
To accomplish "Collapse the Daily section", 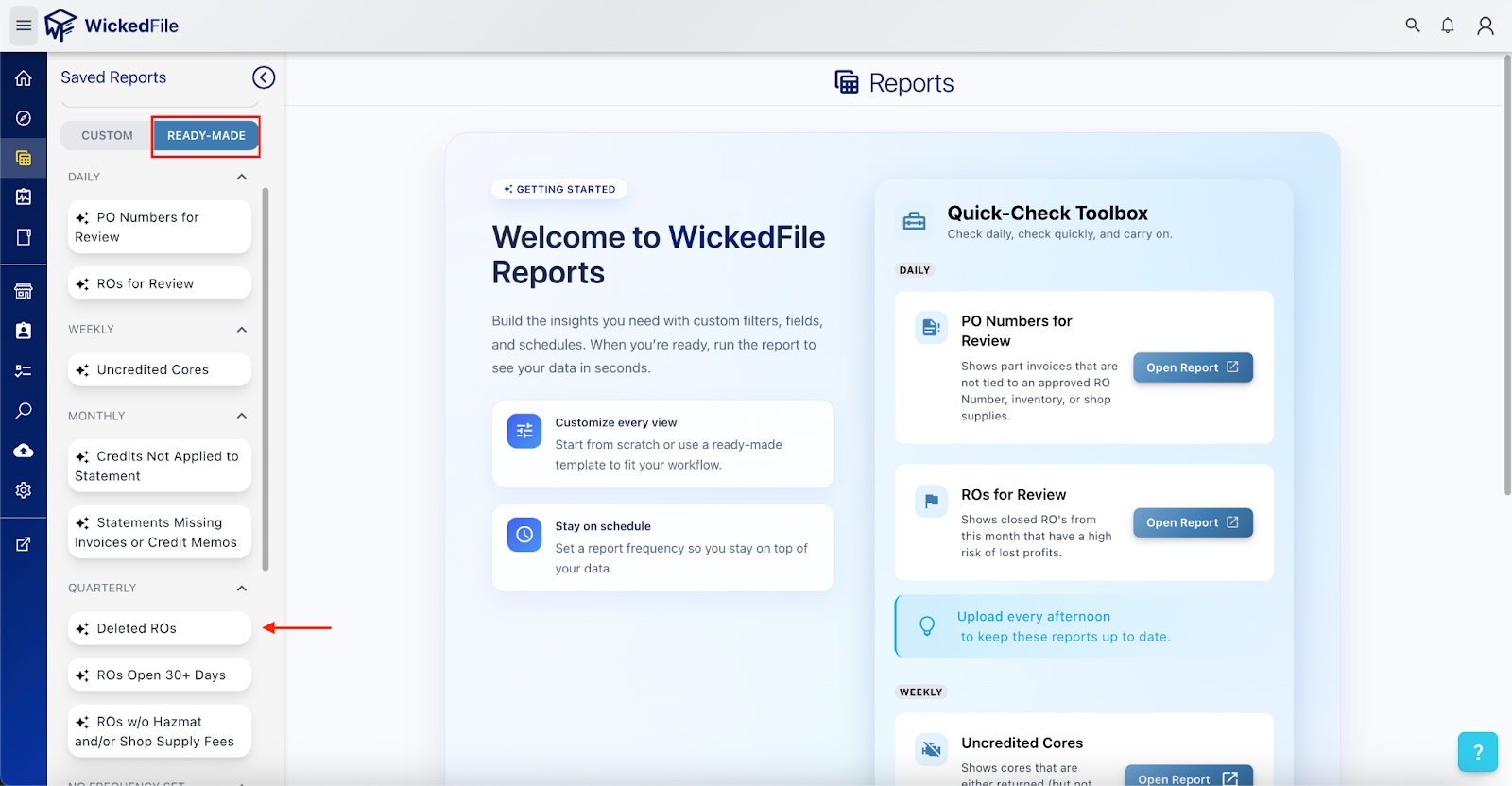I will 242,177.
